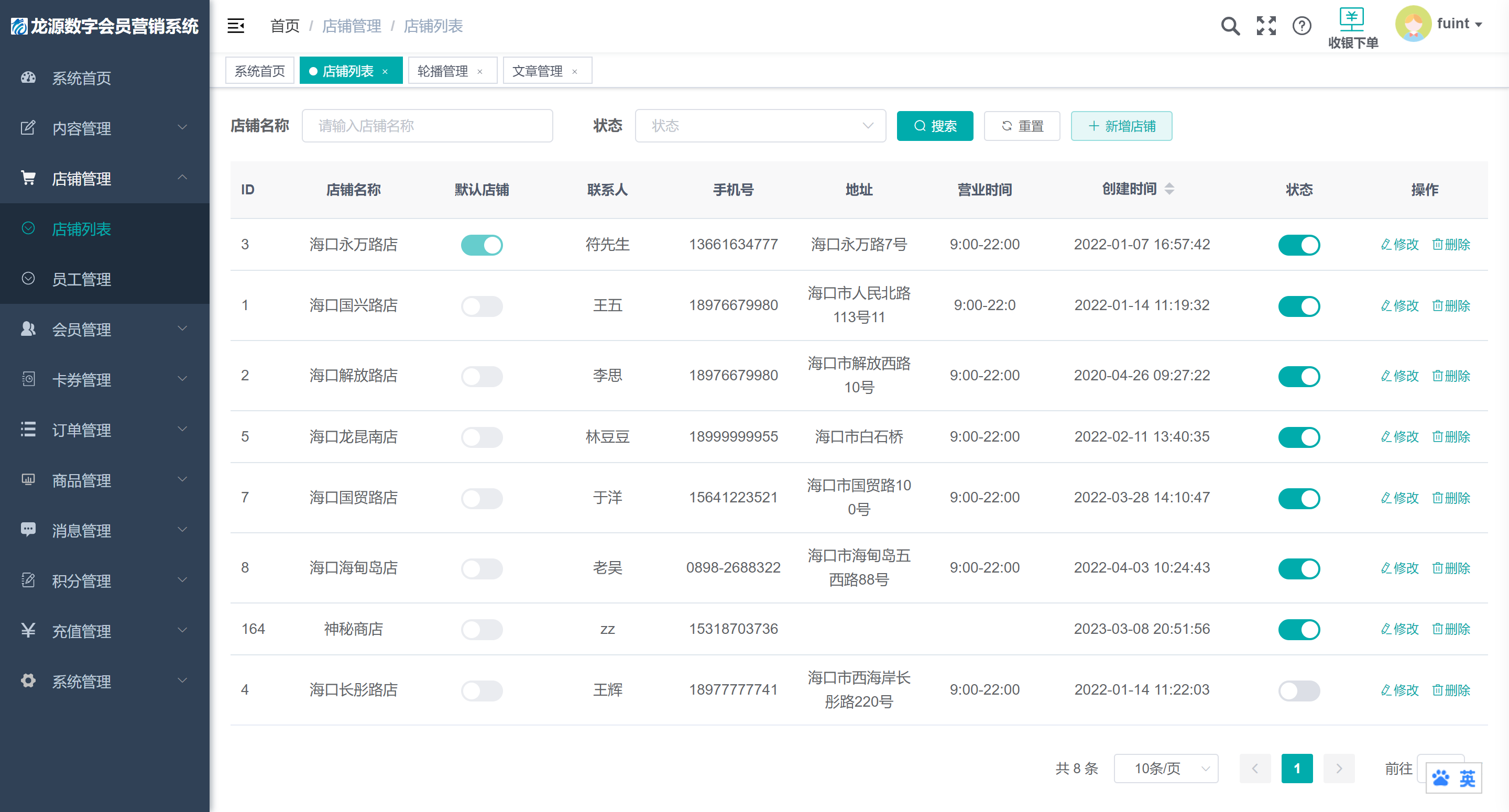Click the 消息管理 chat bubble icon

click(28, 530)
